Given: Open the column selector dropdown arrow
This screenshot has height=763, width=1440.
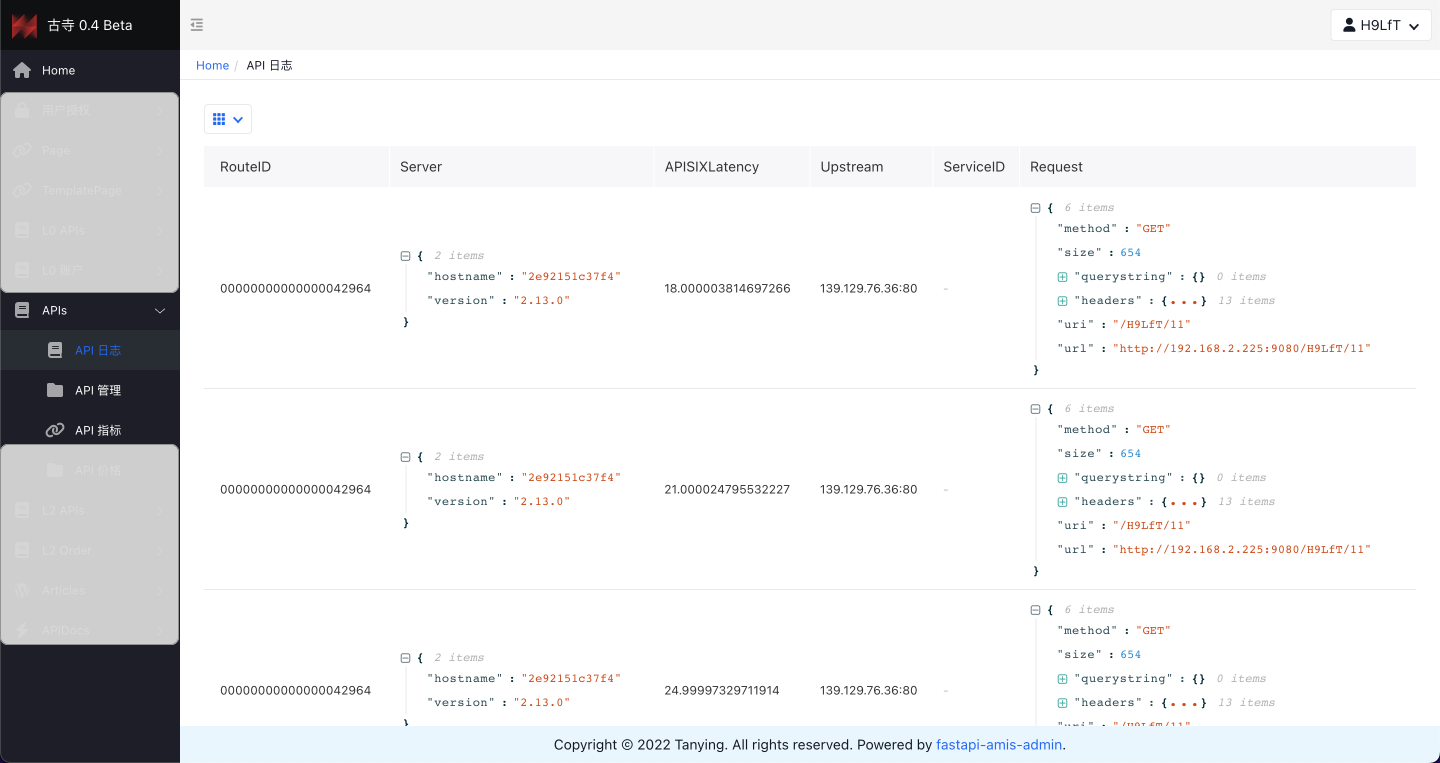Looking at the screenshot, I should point(238,119).
